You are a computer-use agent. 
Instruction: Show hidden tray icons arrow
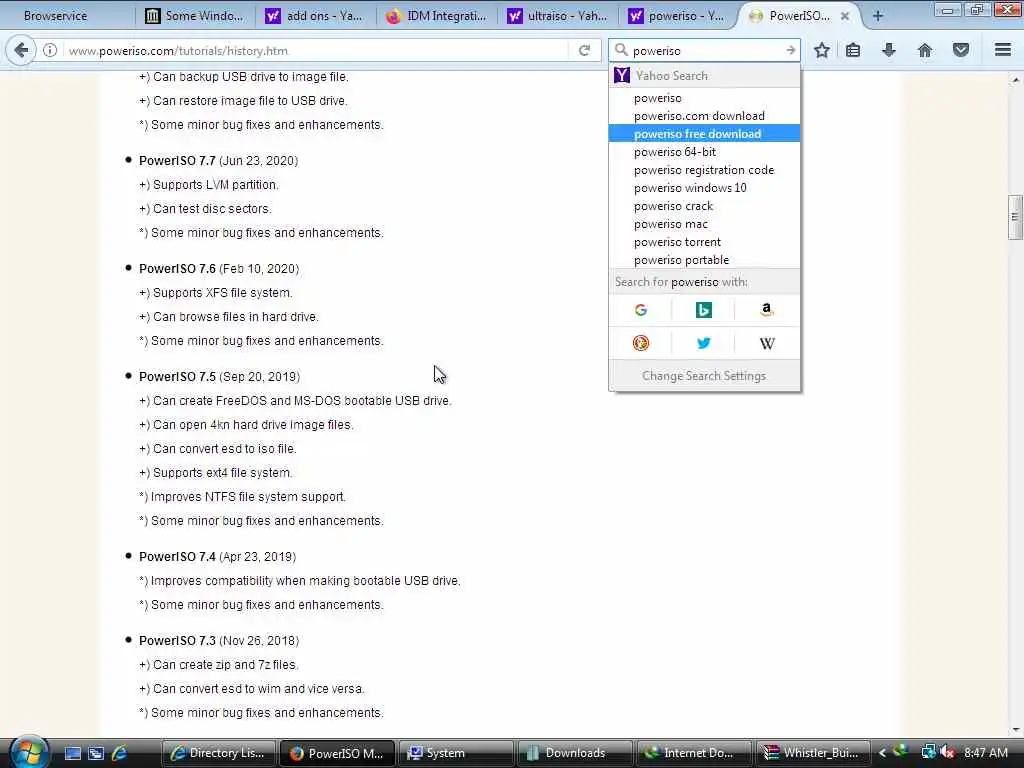(882, 752)
